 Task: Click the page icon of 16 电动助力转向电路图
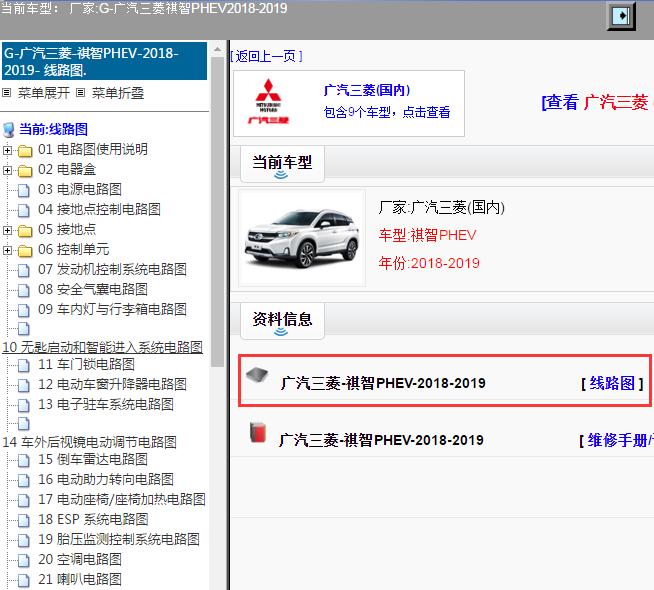pyautogui.click(x=24, y=480)
